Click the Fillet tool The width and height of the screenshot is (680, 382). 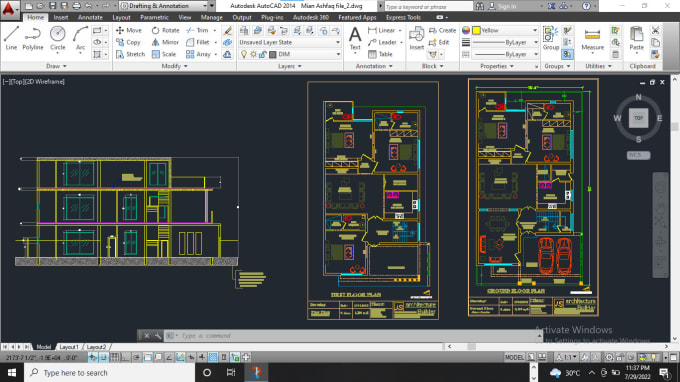tap(198, 42)
